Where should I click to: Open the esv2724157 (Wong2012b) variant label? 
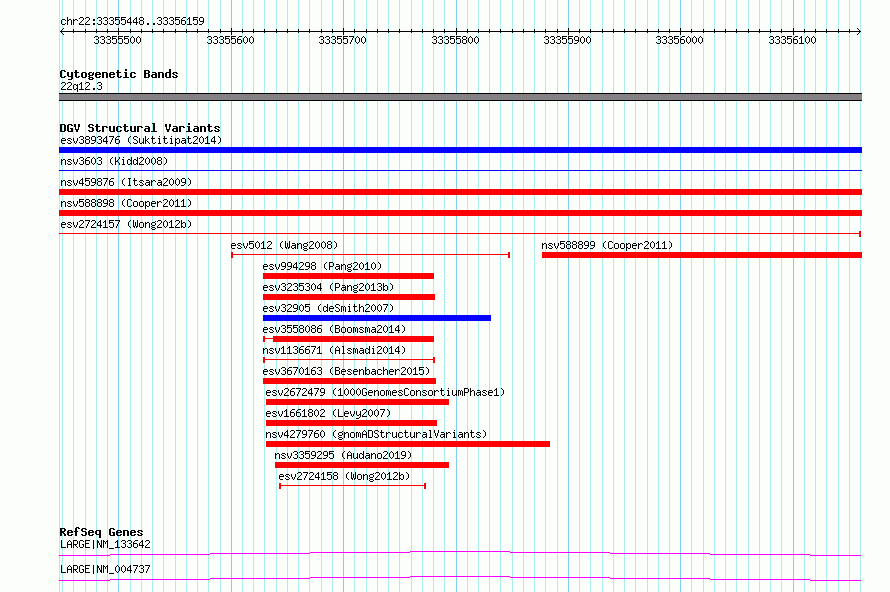(x=126, y=224)
